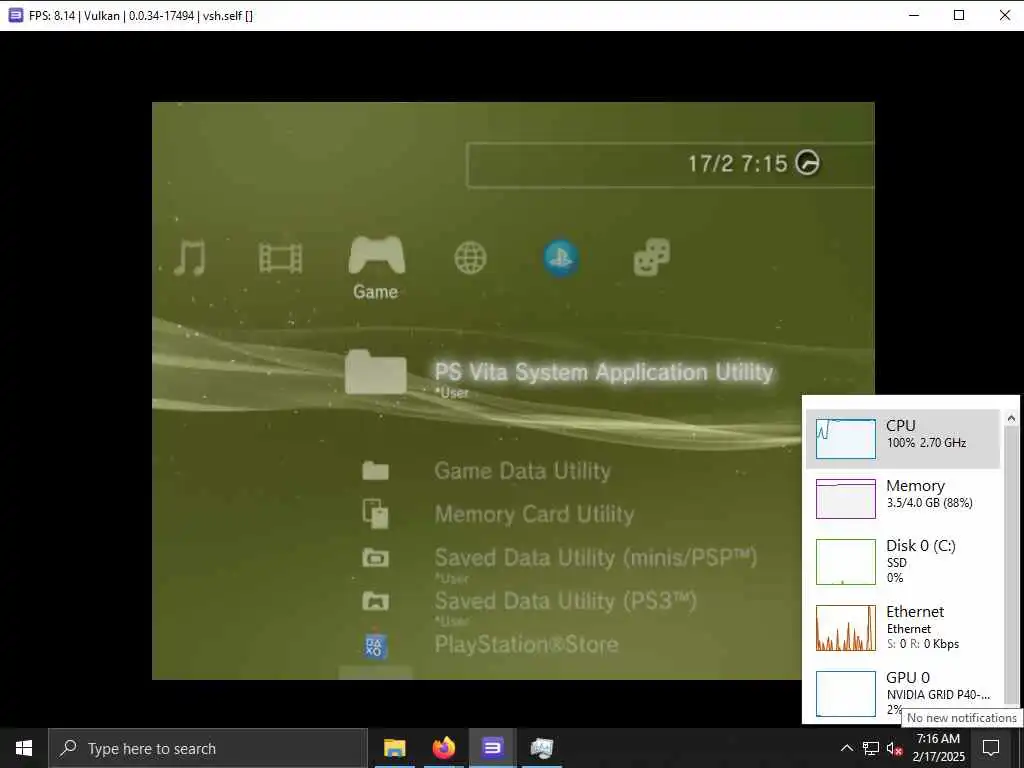Viewport: 1024px width, 768px height.
Task: Open the PlayStation Network icon
Action: tap(561, 258)
